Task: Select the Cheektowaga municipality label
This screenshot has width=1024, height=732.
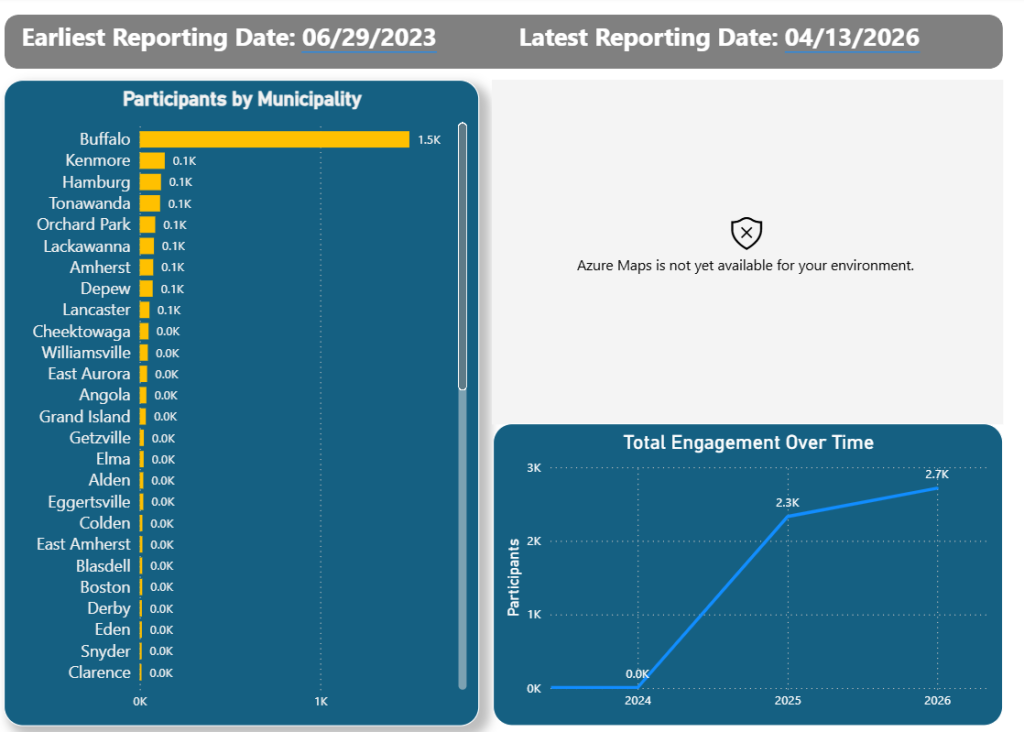Action: tap(81, 331)
